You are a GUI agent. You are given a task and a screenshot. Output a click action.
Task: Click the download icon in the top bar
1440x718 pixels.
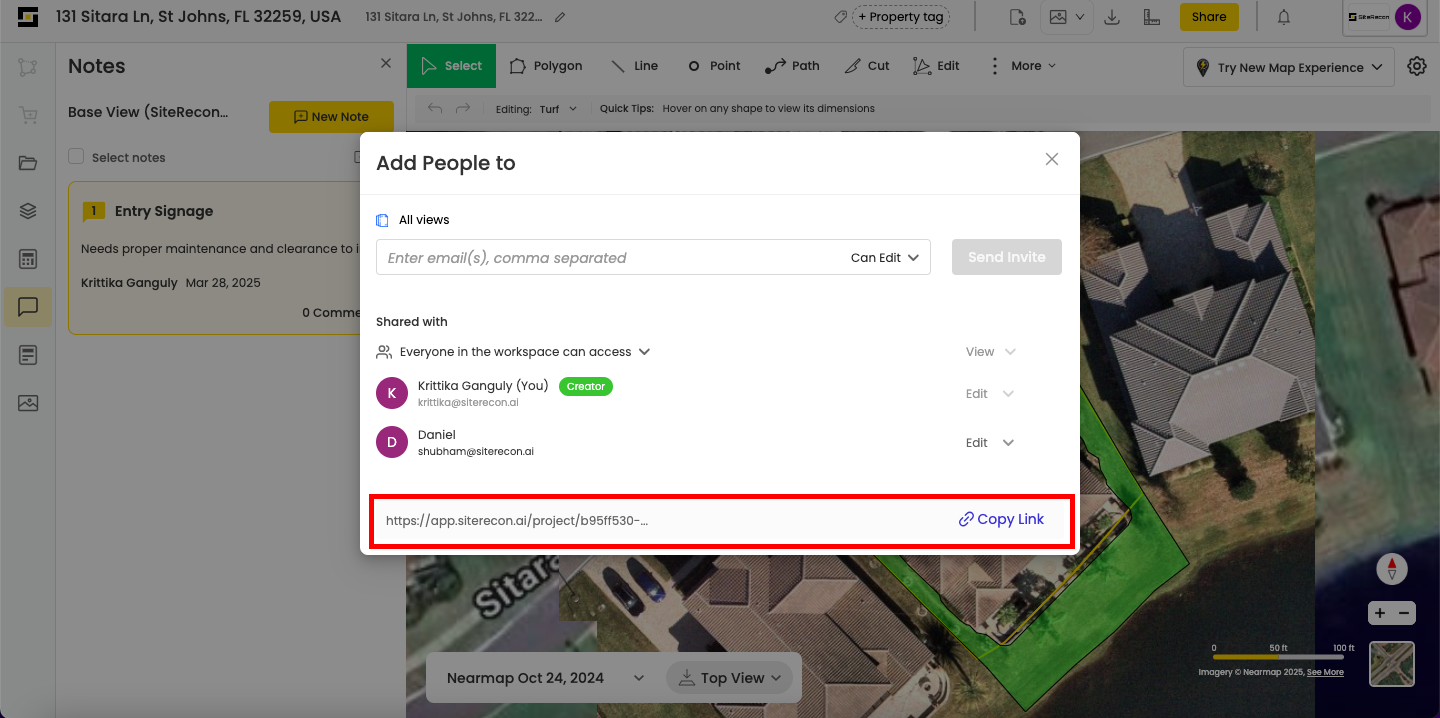[1112, 17]
